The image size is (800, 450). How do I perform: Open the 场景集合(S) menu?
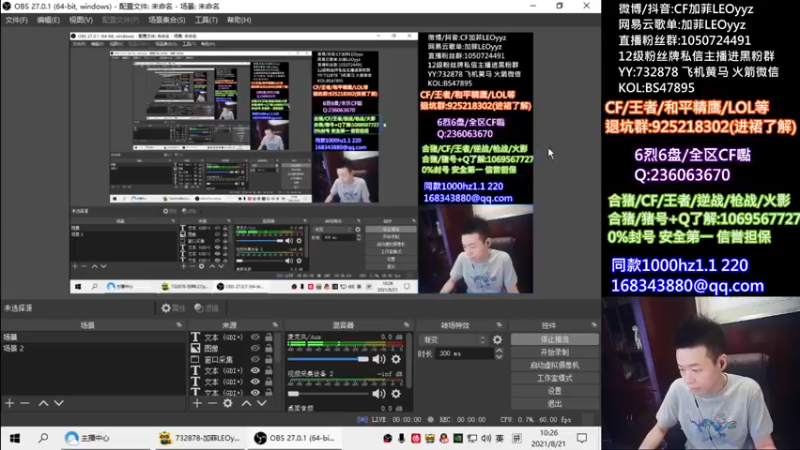coord(167,20)
